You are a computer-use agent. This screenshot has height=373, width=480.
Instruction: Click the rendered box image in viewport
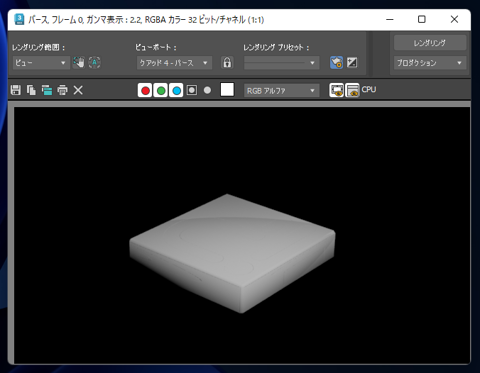click(232, 253)
